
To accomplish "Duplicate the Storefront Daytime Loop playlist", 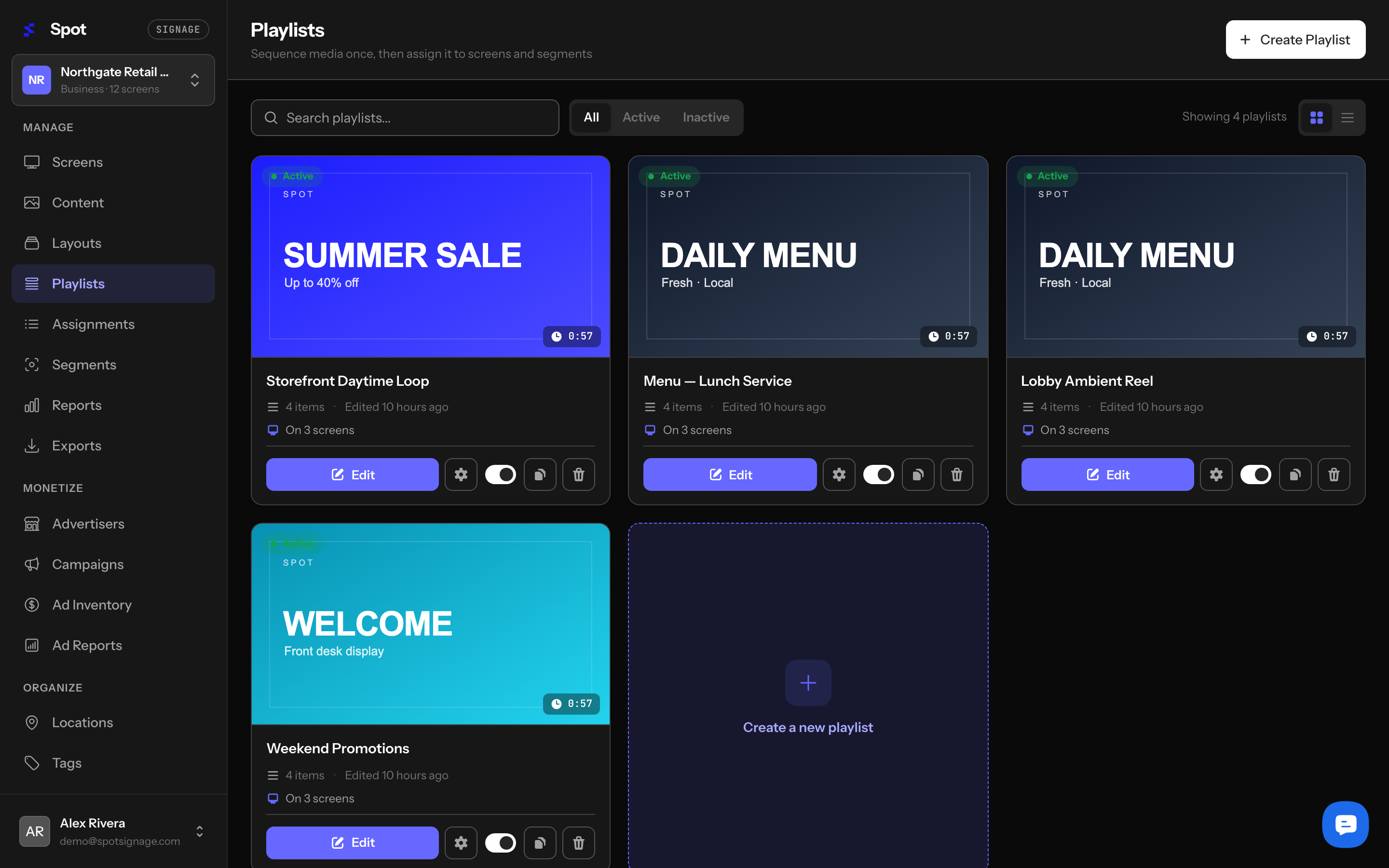I will 540,474.
